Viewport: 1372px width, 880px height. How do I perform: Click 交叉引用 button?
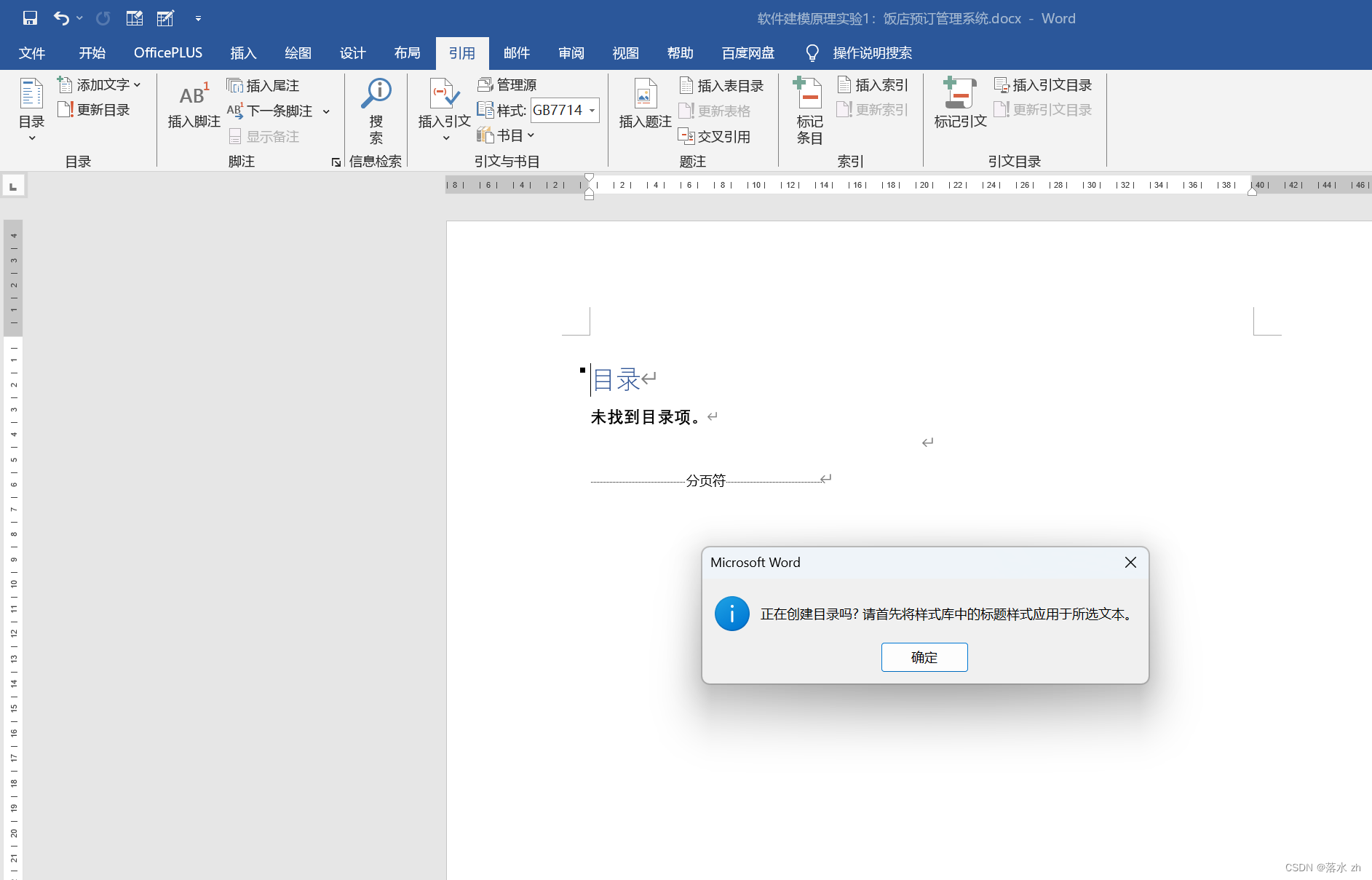point(715,137)
